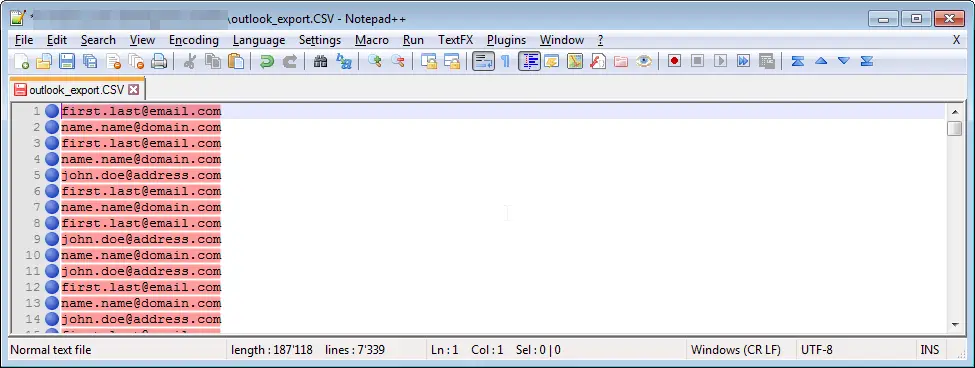The image size is (975, 368).
Task: Go to previous bookmark up arrow
Action: [821, 62]
